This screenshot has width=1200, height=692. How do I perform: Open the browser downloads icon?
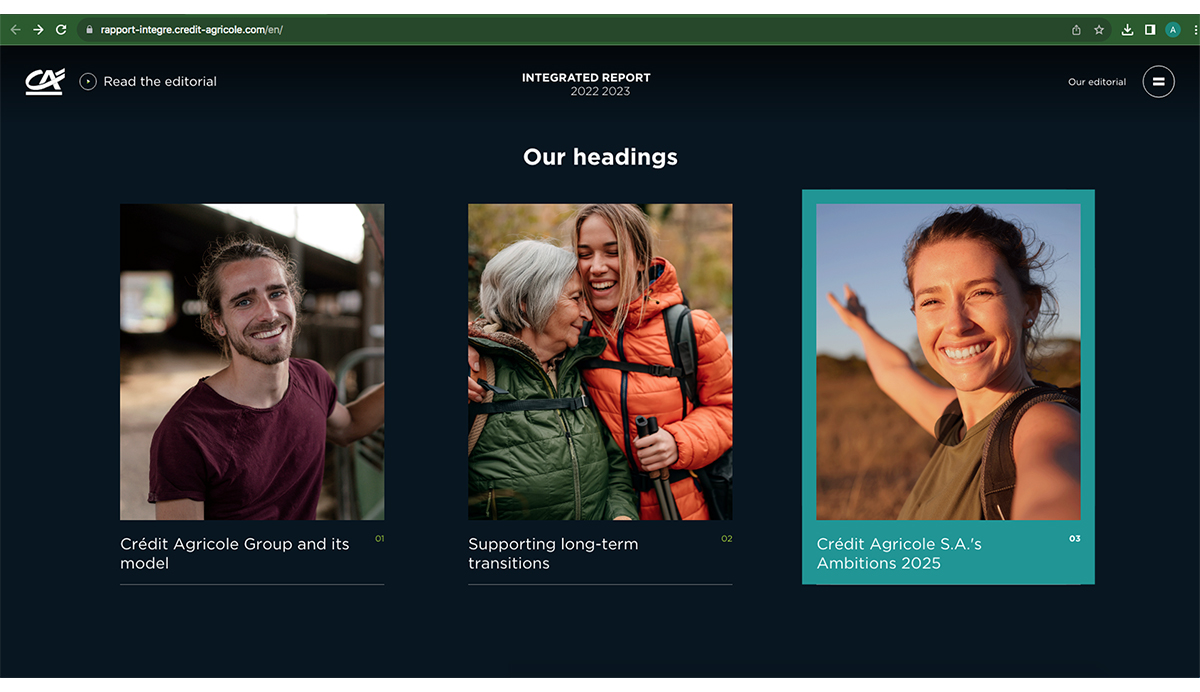point(1127,30)
